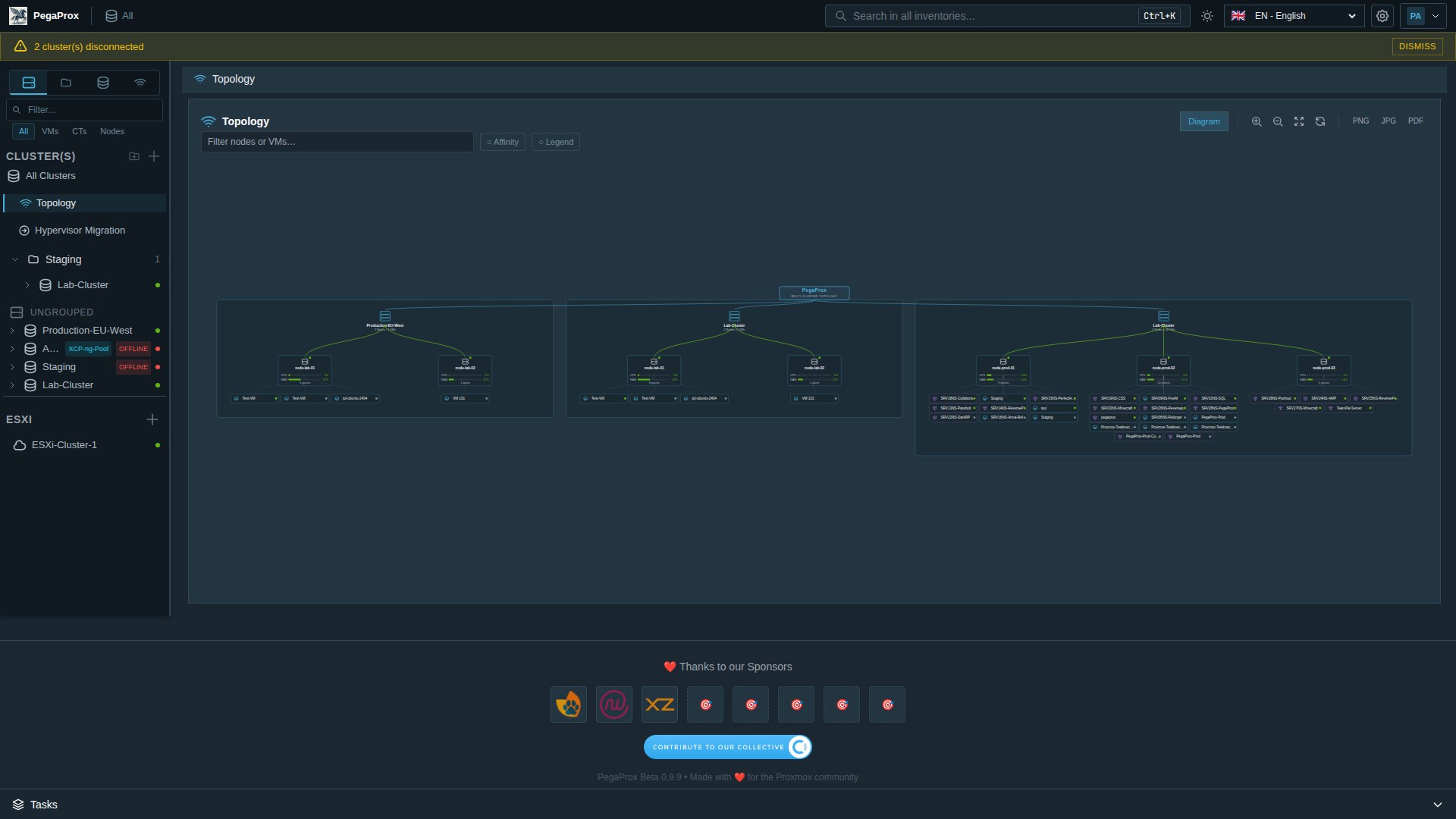Select the topology wifi sidebar tab icon
The width and height of the screenshot is (1456, 819).
140,83
